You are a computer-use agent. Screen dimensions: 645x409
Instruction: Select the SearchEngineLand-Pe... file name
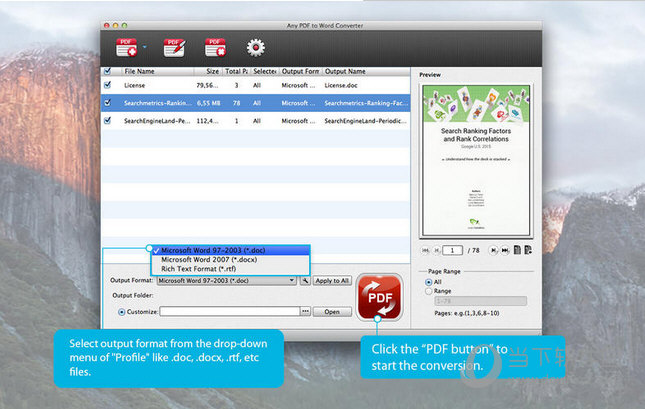tap(157, 121)
